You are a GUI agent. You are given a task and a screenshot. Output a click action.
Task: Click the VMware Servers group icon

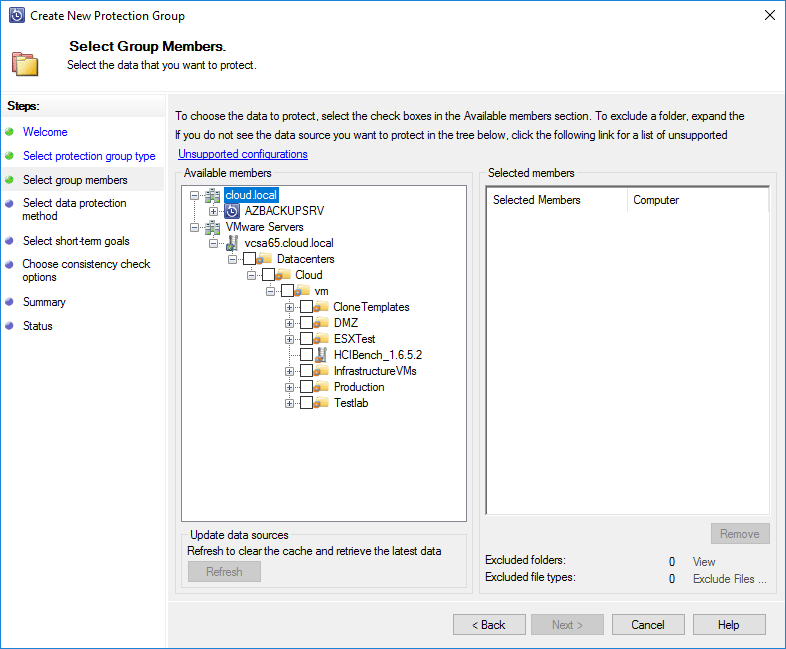(x=212, y=227)
